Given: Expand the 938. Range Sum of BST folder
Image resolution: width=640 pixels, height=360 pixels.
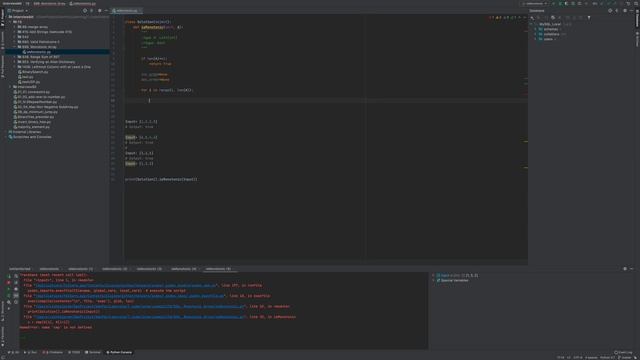Looking at the screenshot, I should [15, 57].
